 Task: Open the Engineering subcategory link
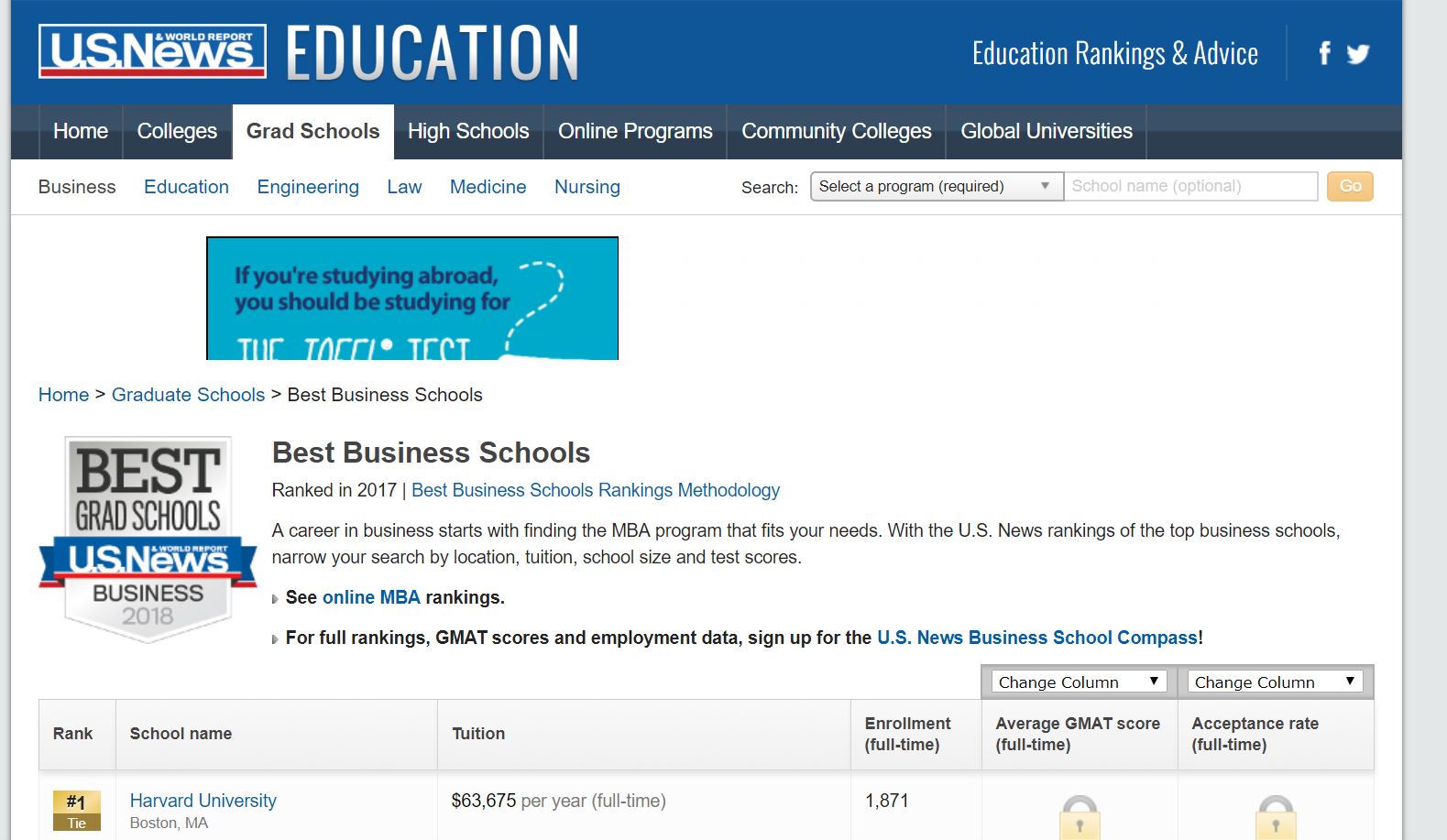click(x=308, y=187)
